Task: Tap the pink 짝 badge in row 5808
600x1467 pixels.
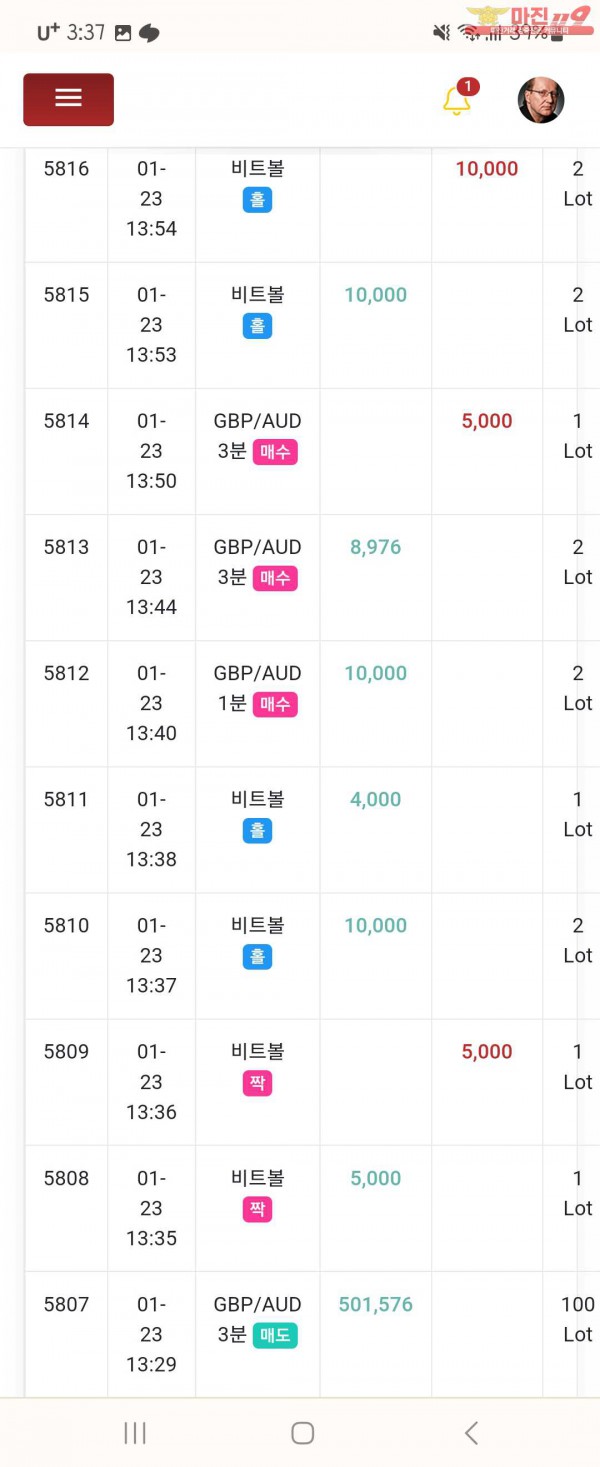Action: click(x=257, y=1209)
